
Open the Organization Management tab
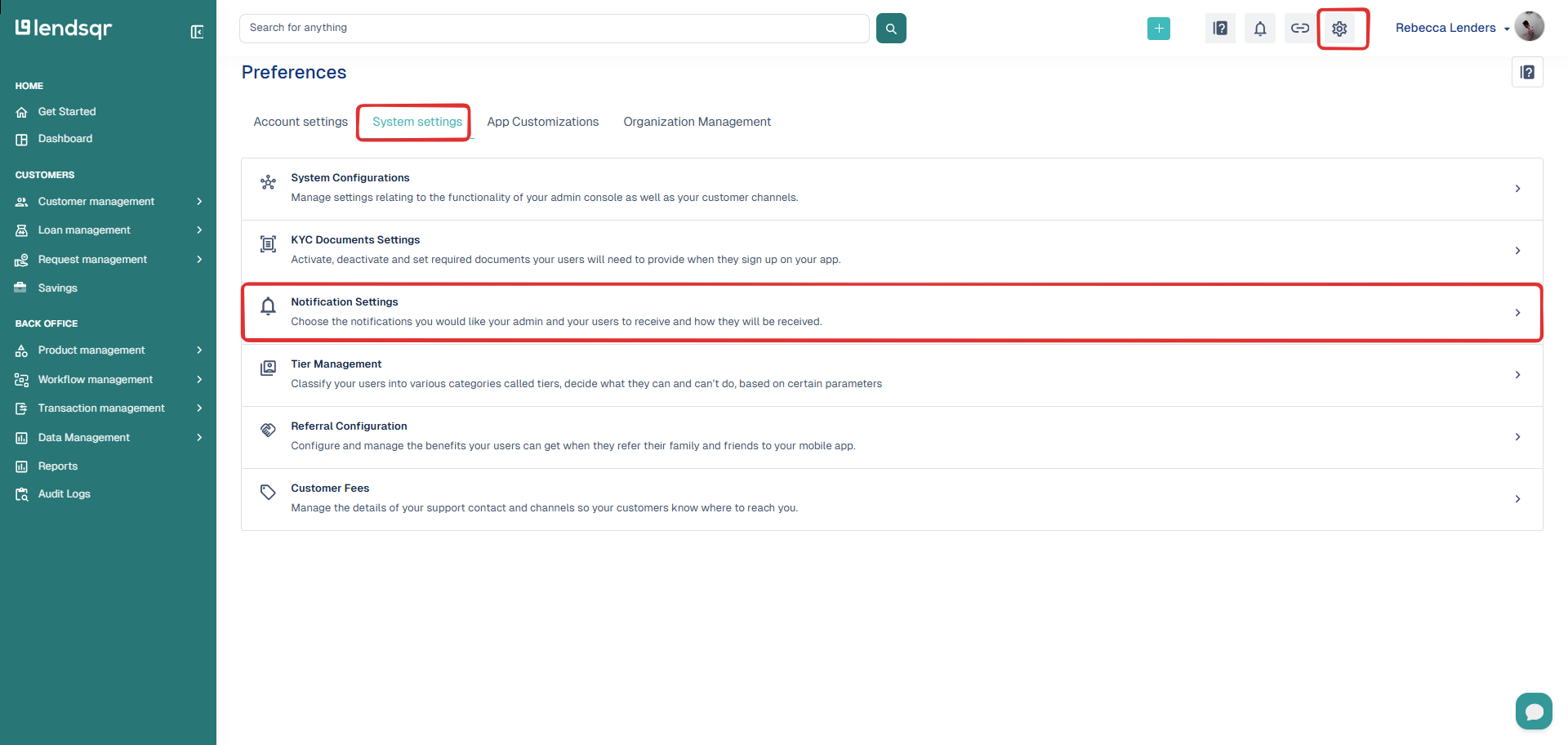(697, 122)
